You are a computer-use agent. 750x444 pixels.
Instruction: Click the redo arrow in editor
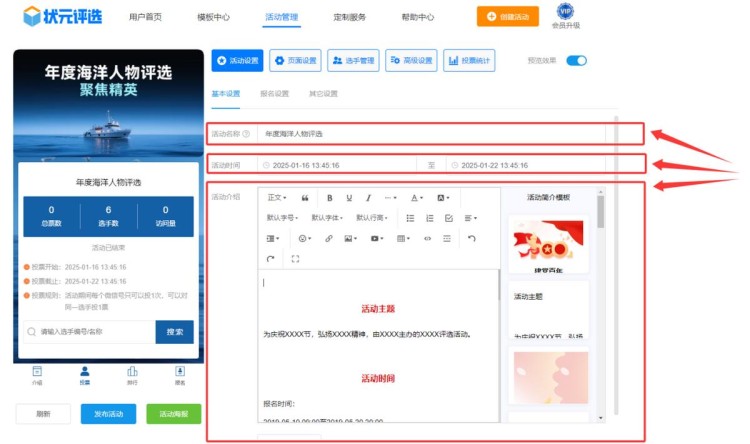pyautogui.click(x=270, y=259)
